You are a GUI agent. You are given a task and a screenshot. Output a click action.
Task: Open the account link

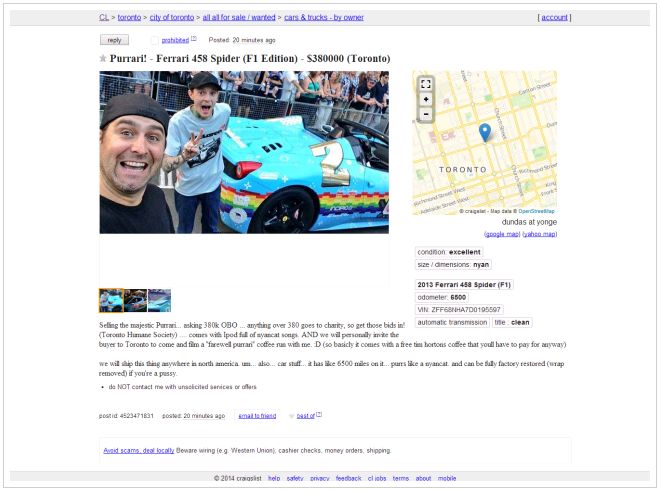pyautogui.click(x=554, y=17)
